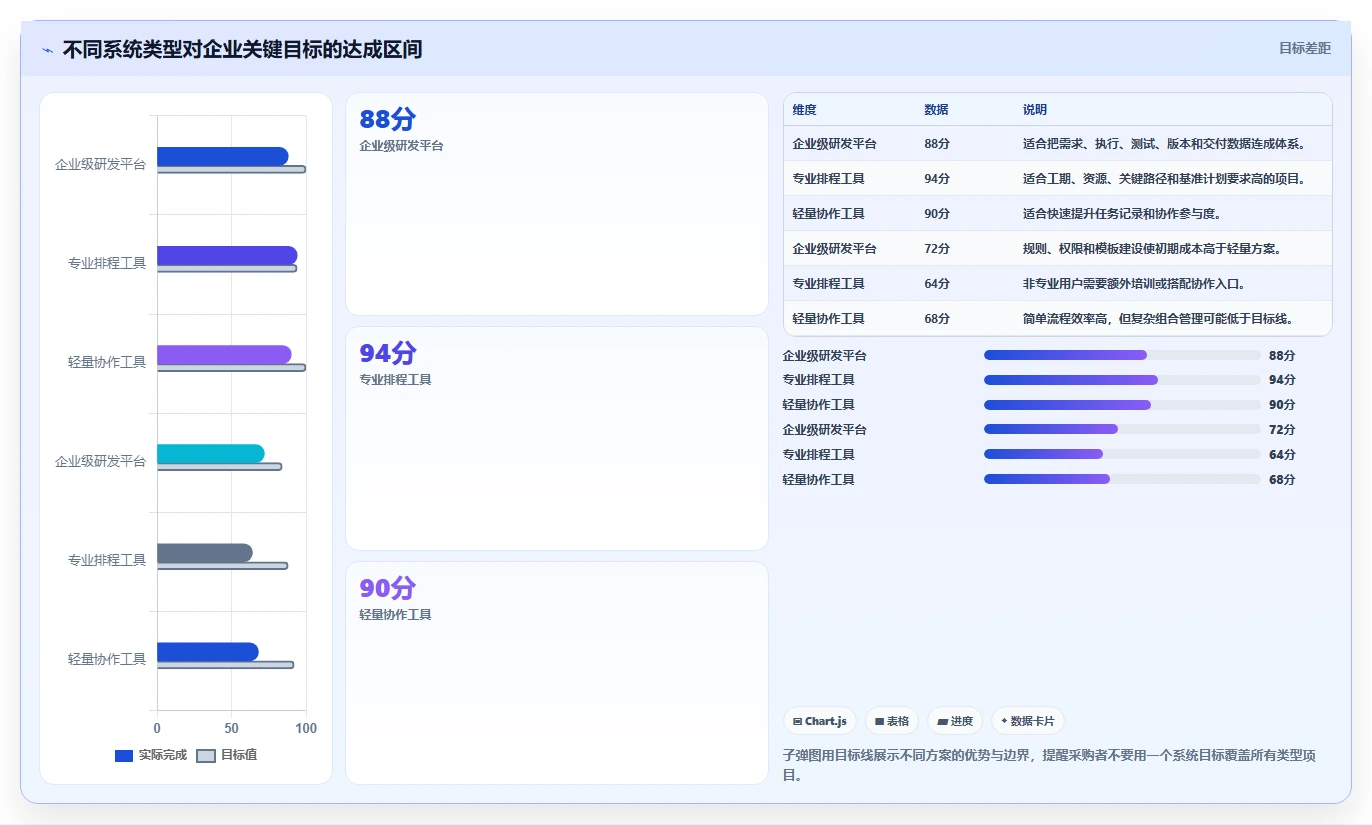Screen dimensions: 1372x825
Task: Click the large 90分 card value
Action: [387, 588]
